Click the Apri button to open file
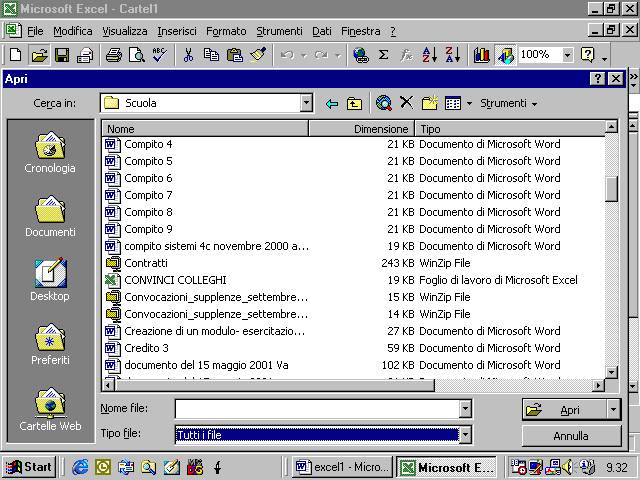The height and width of the screenshot is (480, 640). [564, 409]
